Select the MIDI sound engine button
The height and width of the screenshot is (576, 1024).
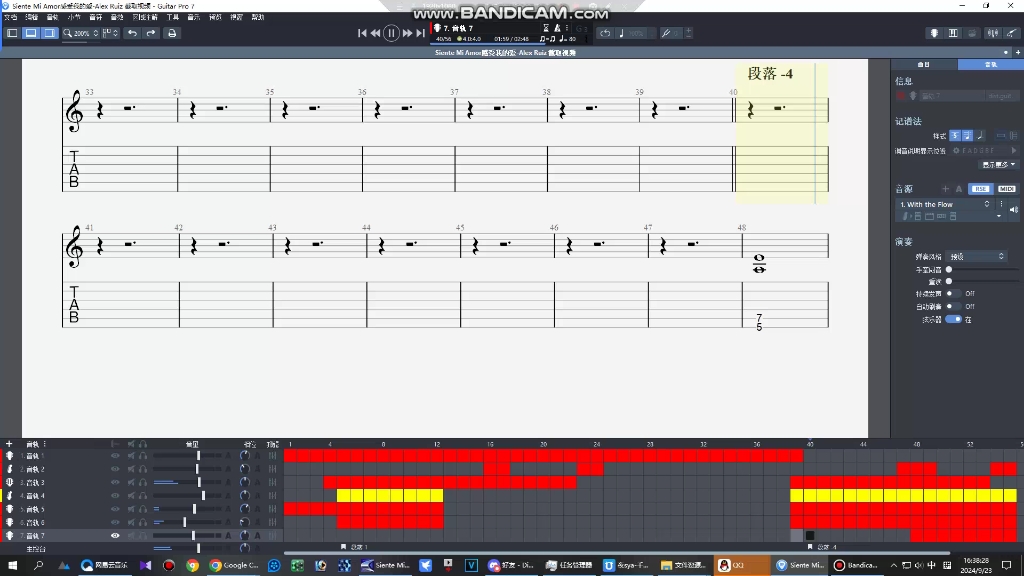coord(1006,189)
